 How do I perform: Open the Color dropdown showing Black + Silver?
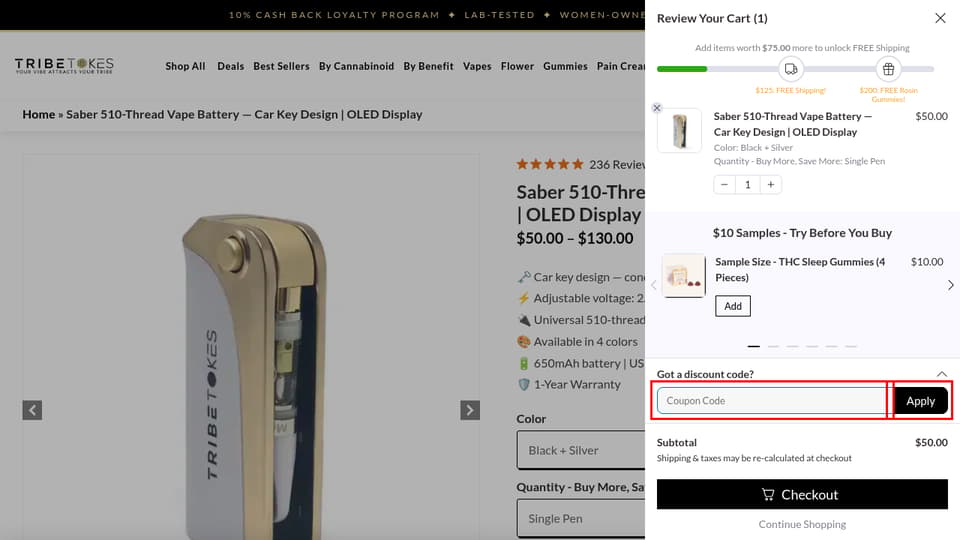(x=580, y=450)
